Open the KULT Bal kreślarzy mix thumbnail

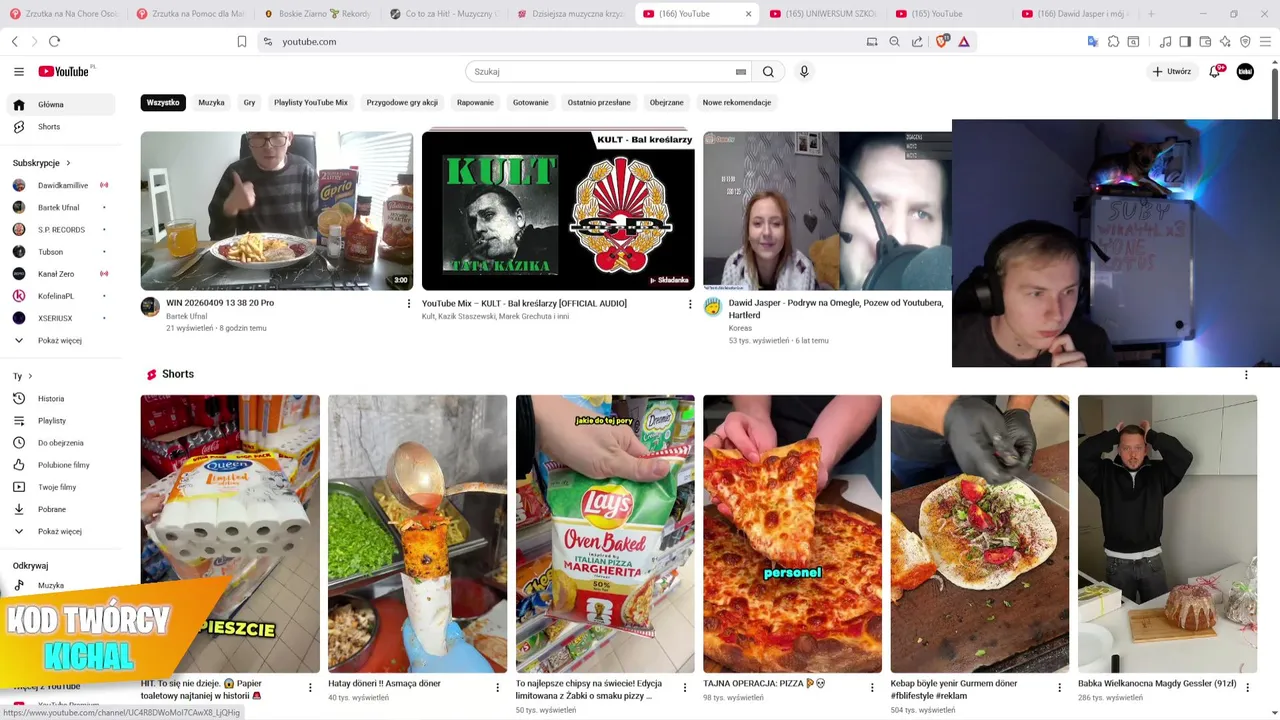point(558,211)
